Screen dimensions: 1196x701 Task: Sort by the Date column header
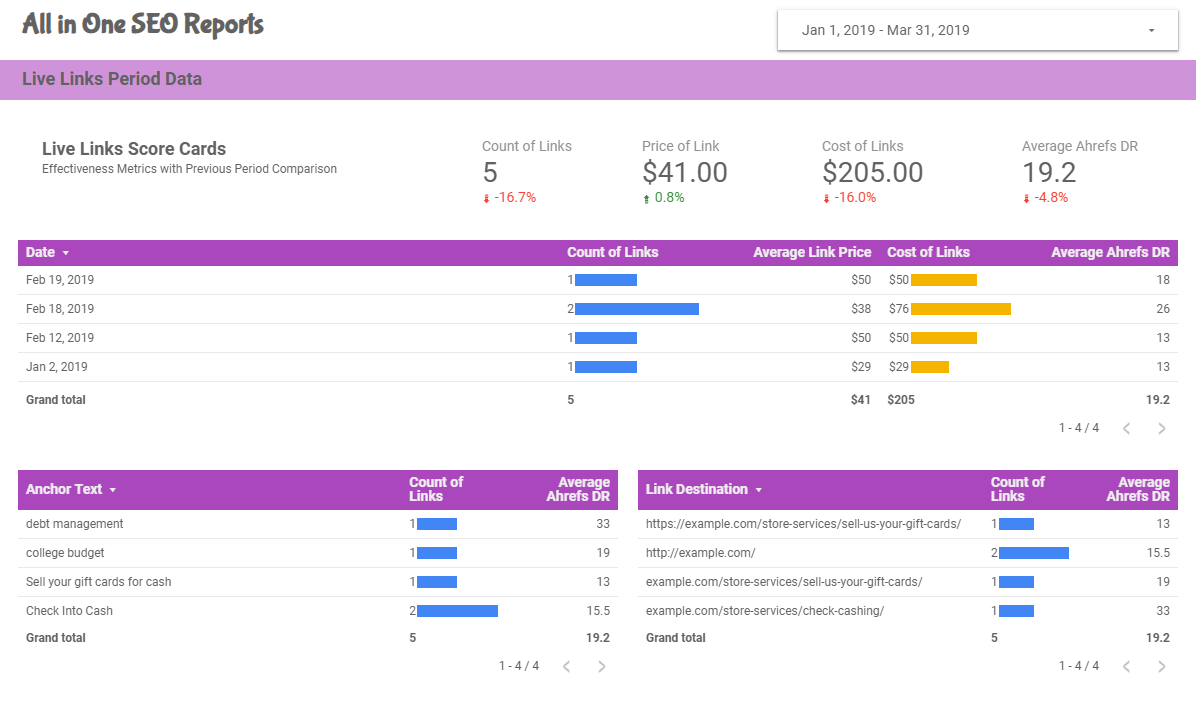[x=40, y=252]
